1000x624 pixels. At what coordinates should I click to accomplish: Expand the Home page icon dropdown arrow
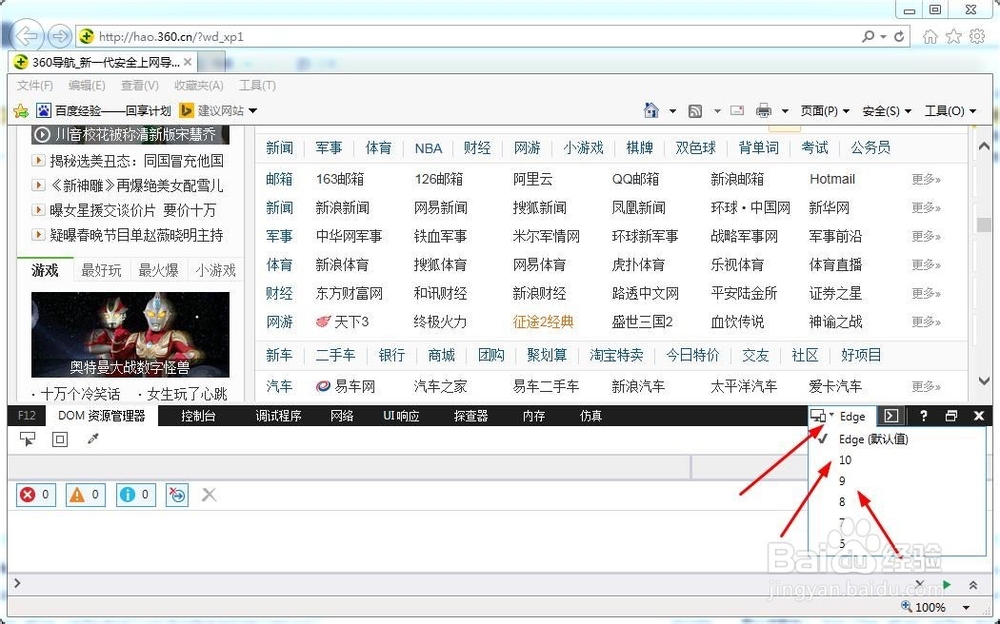pos(672,111)
